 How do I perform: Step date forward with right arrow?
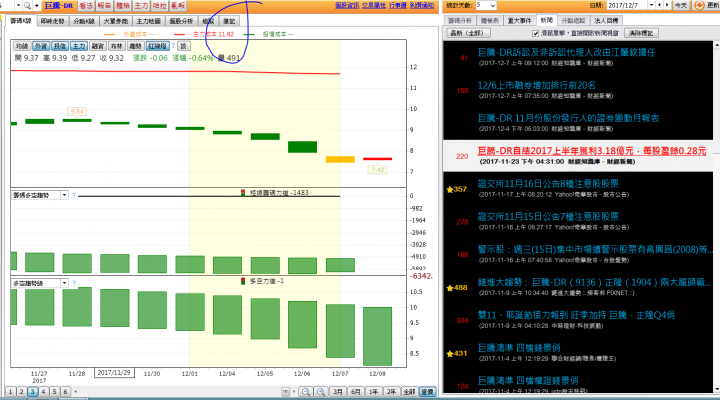pos(667,5)
